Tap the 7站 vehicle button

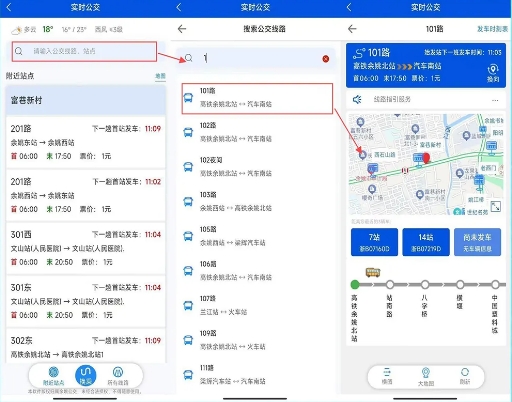pos(374,242)
